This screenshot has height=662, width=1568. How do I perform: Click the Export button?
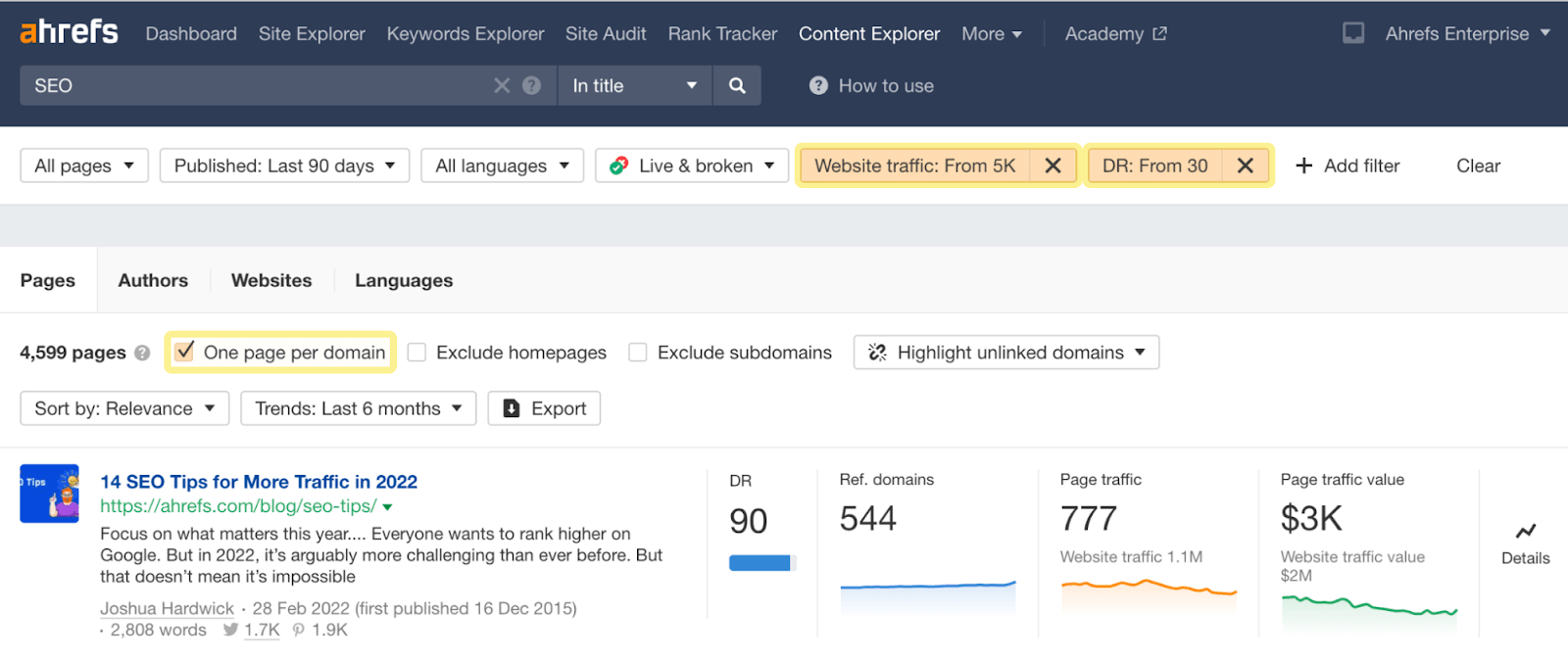point(545,408)
